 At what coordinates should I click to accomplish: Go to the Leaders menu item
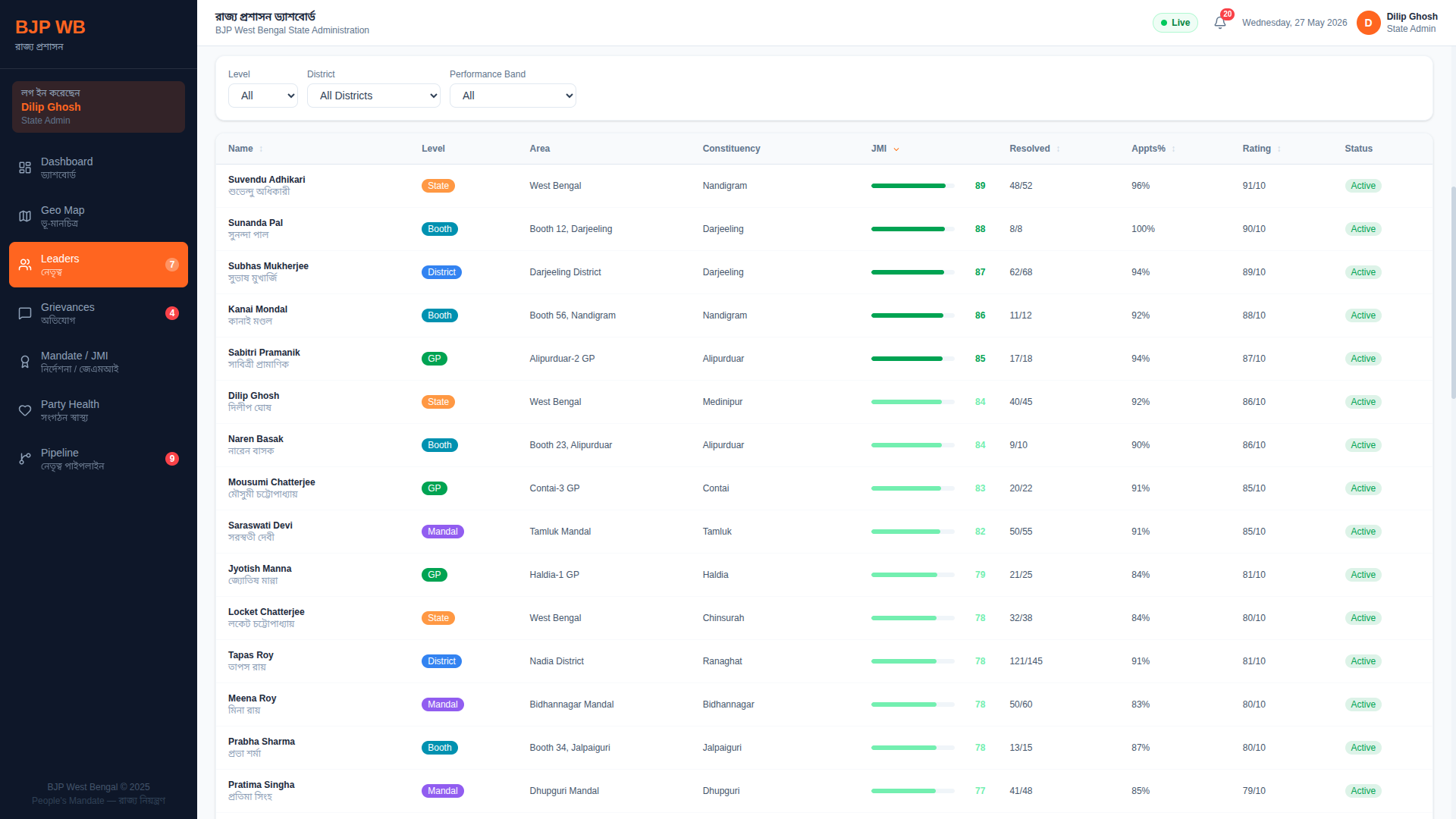99,265
